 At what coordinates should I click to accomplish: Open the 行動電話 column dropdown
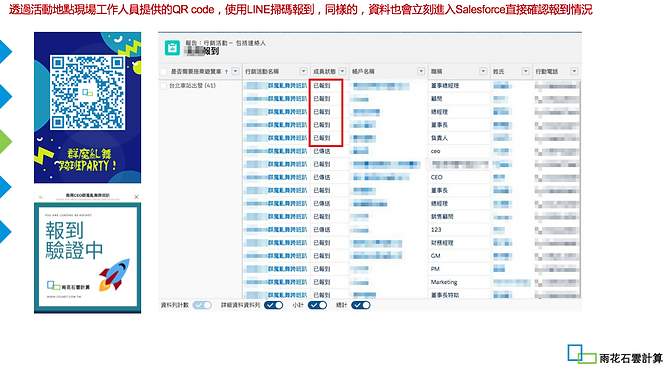[574, 72]
